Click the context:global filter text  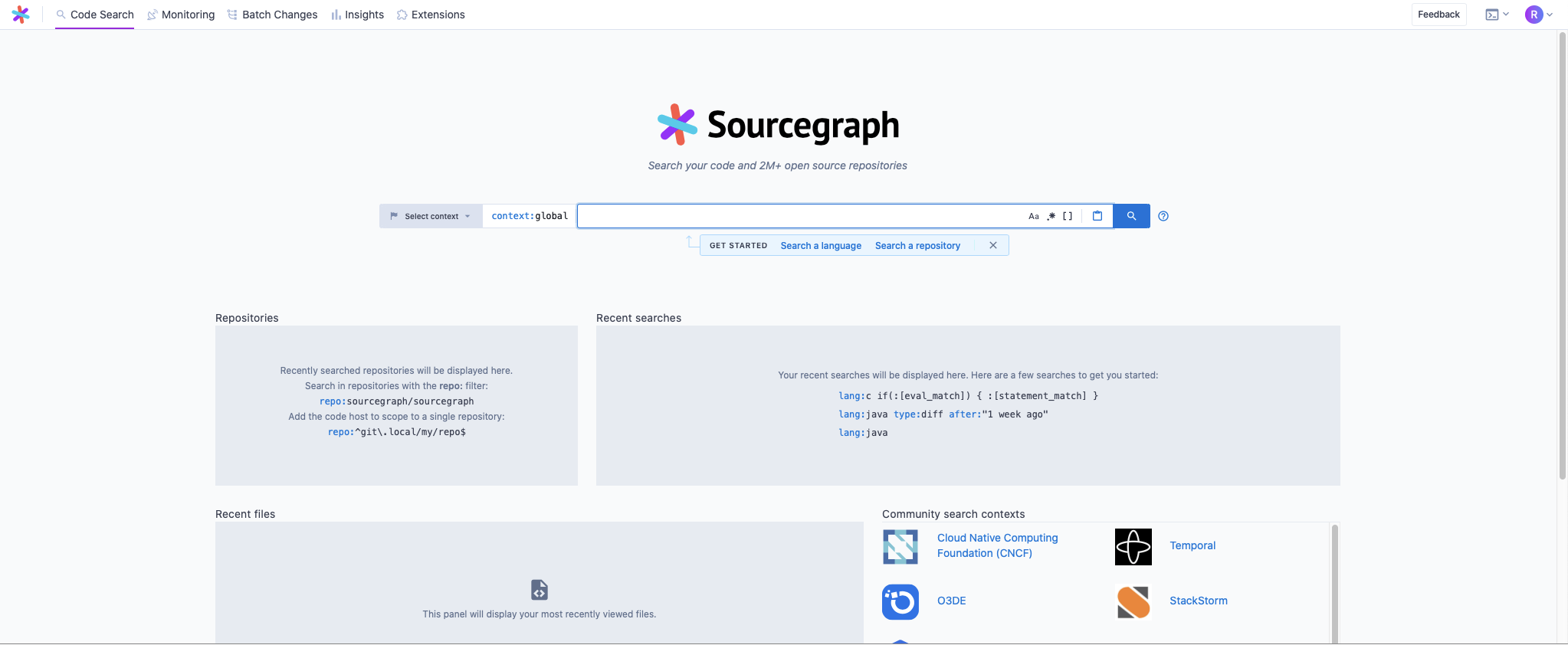pyautogui.click(x=530, y=216)
